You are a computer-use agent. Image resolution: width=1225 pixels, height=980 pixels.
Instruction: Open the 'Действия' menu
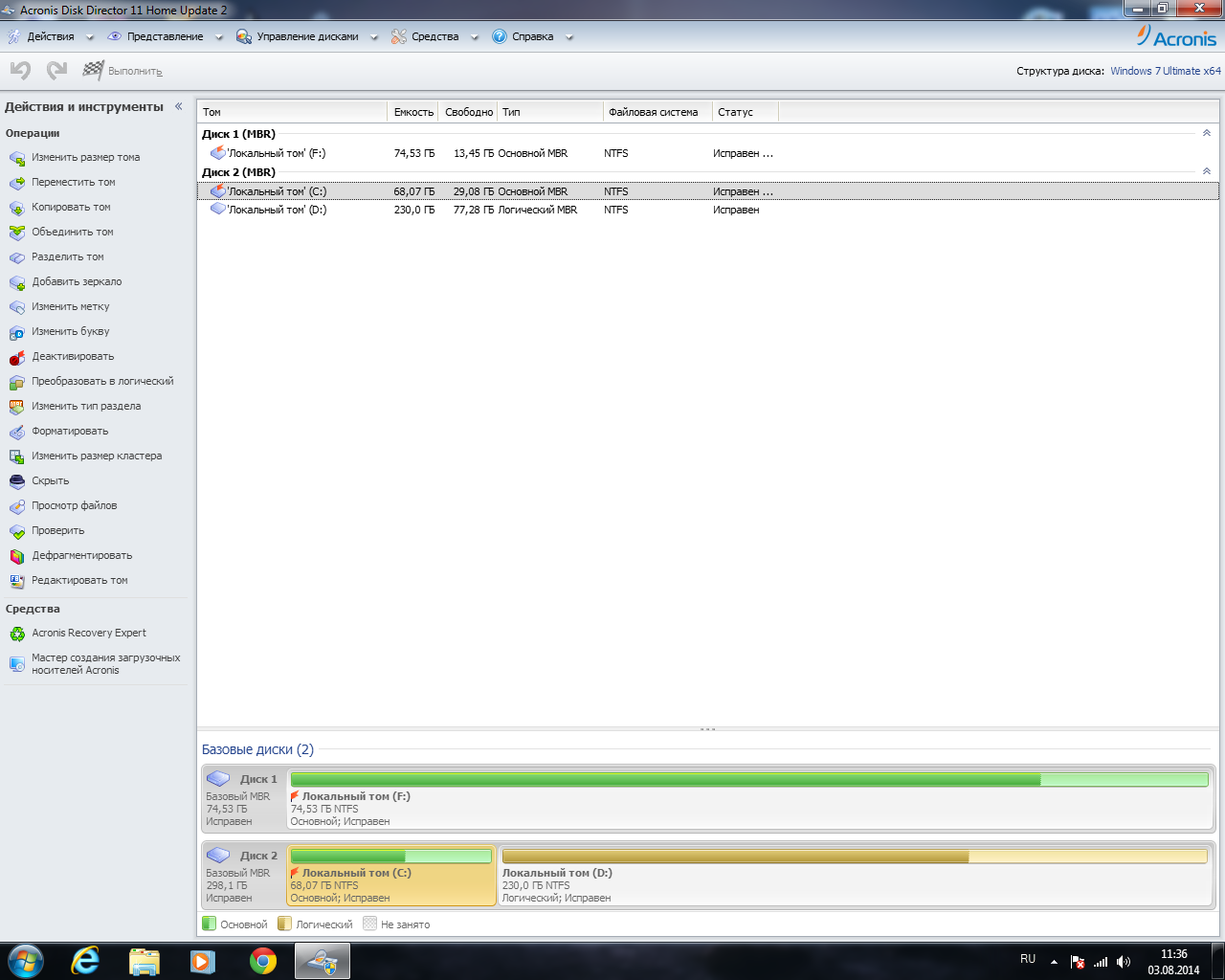click(50, 36)
